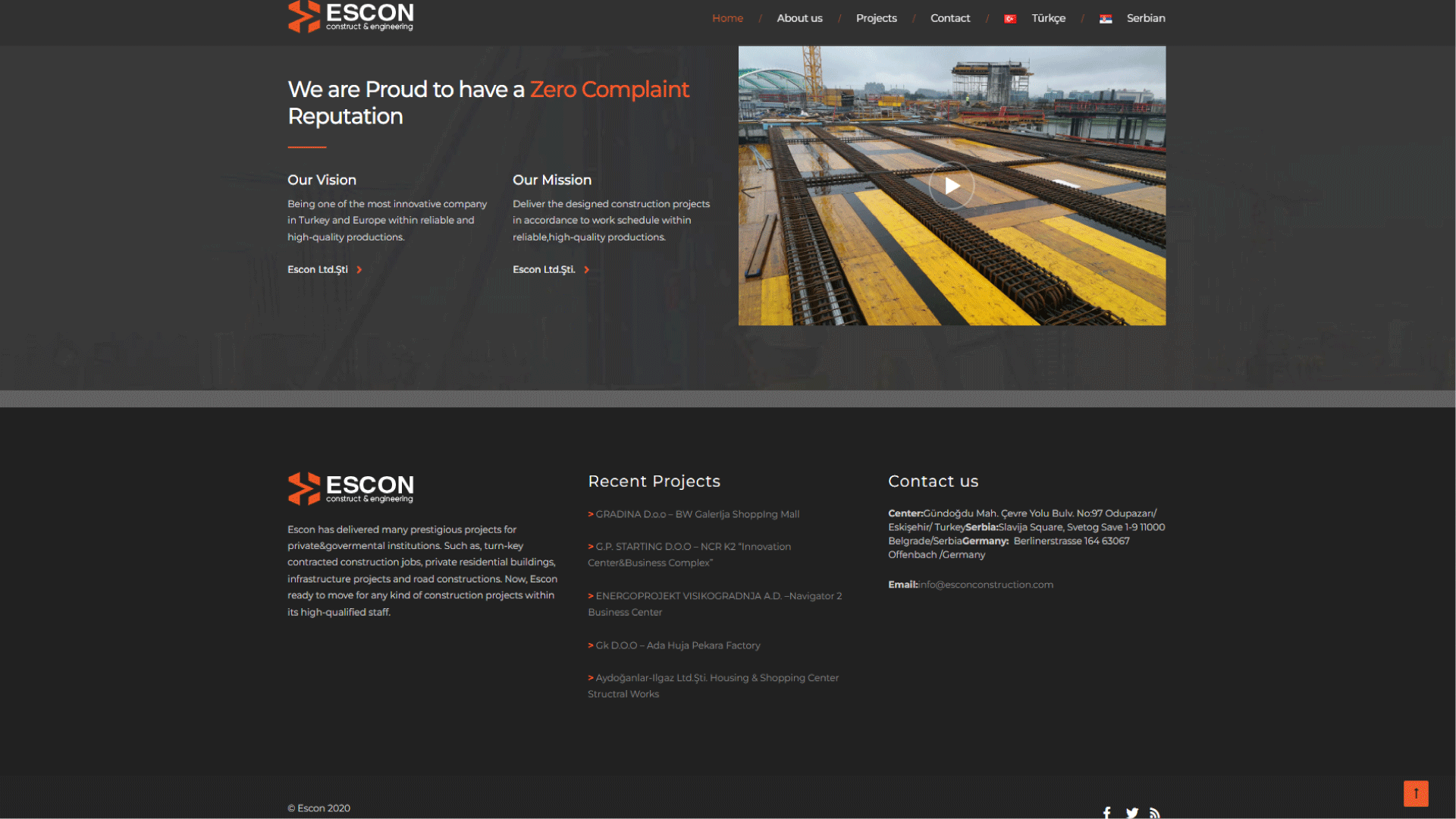Open the Home menu item
This screenshot has width=1456, height=819.
point(727,18)
